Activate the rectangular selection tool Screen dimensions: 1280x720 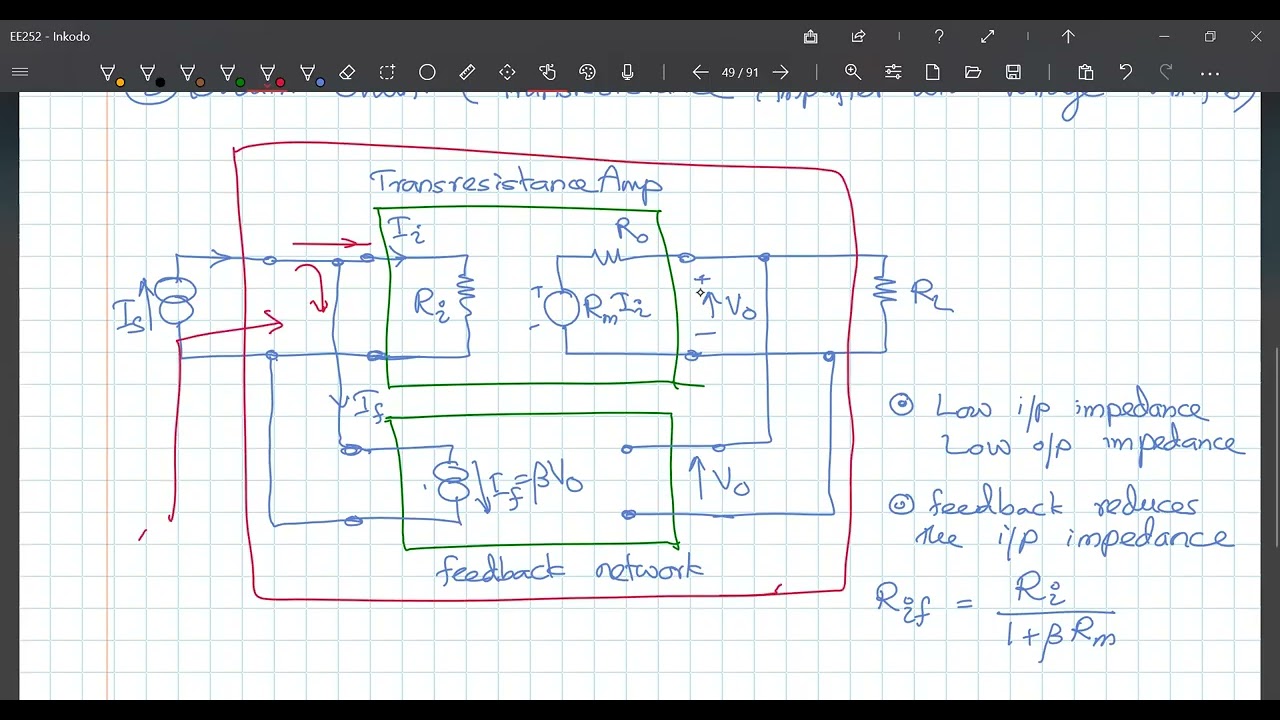coord(387,72)
